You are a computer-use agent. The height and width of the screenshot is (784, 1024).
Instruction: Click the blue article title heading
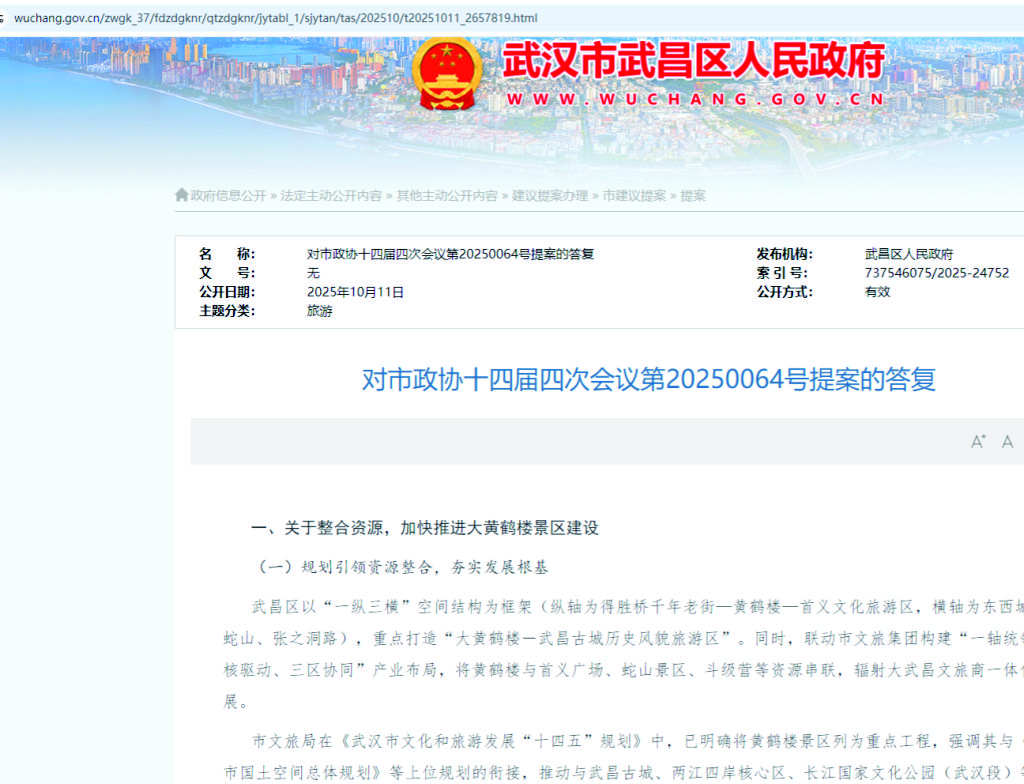tap(648, 380)
